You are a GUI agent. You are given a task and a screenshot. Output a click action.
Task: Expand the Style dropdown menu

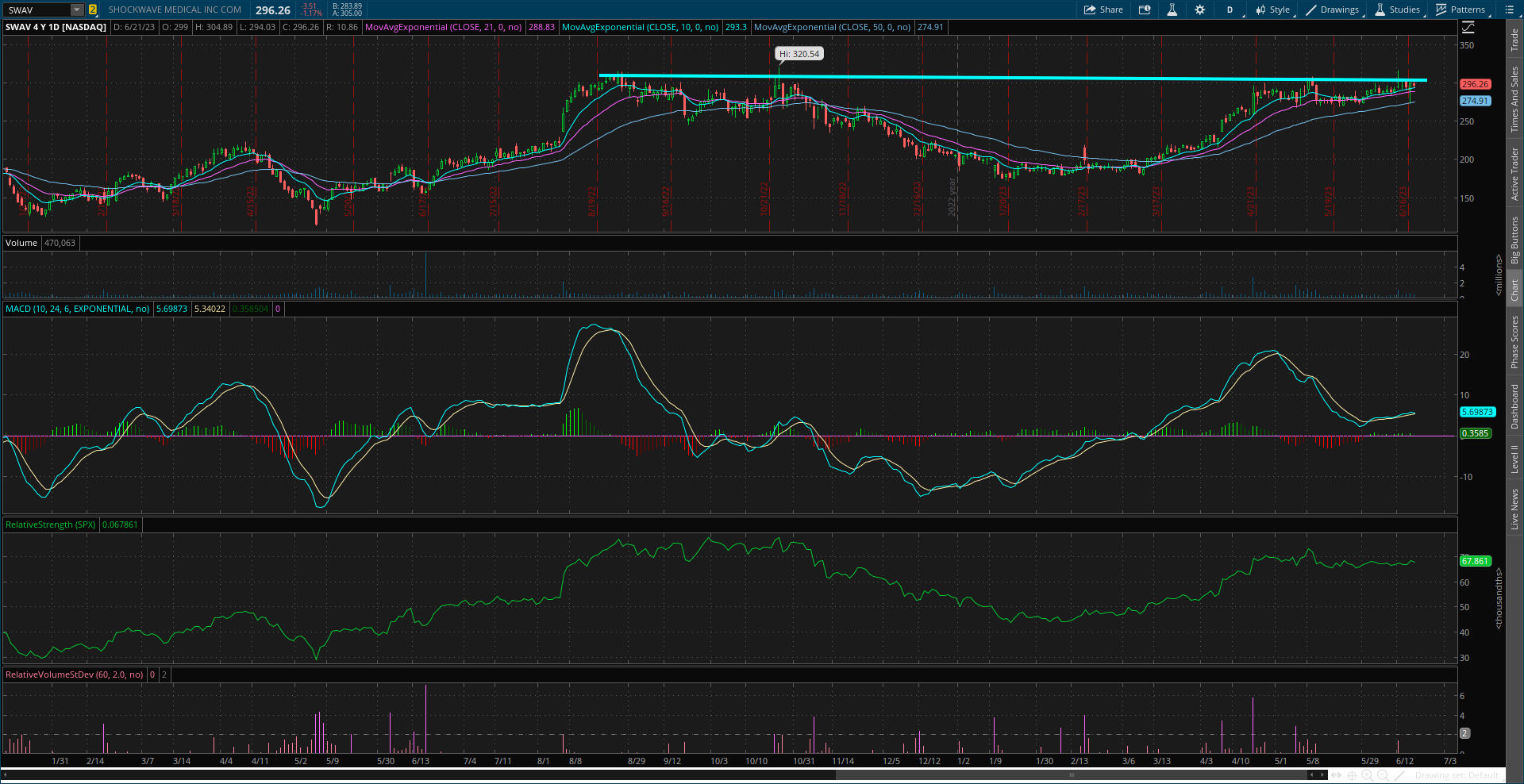tap(1273, 10)
